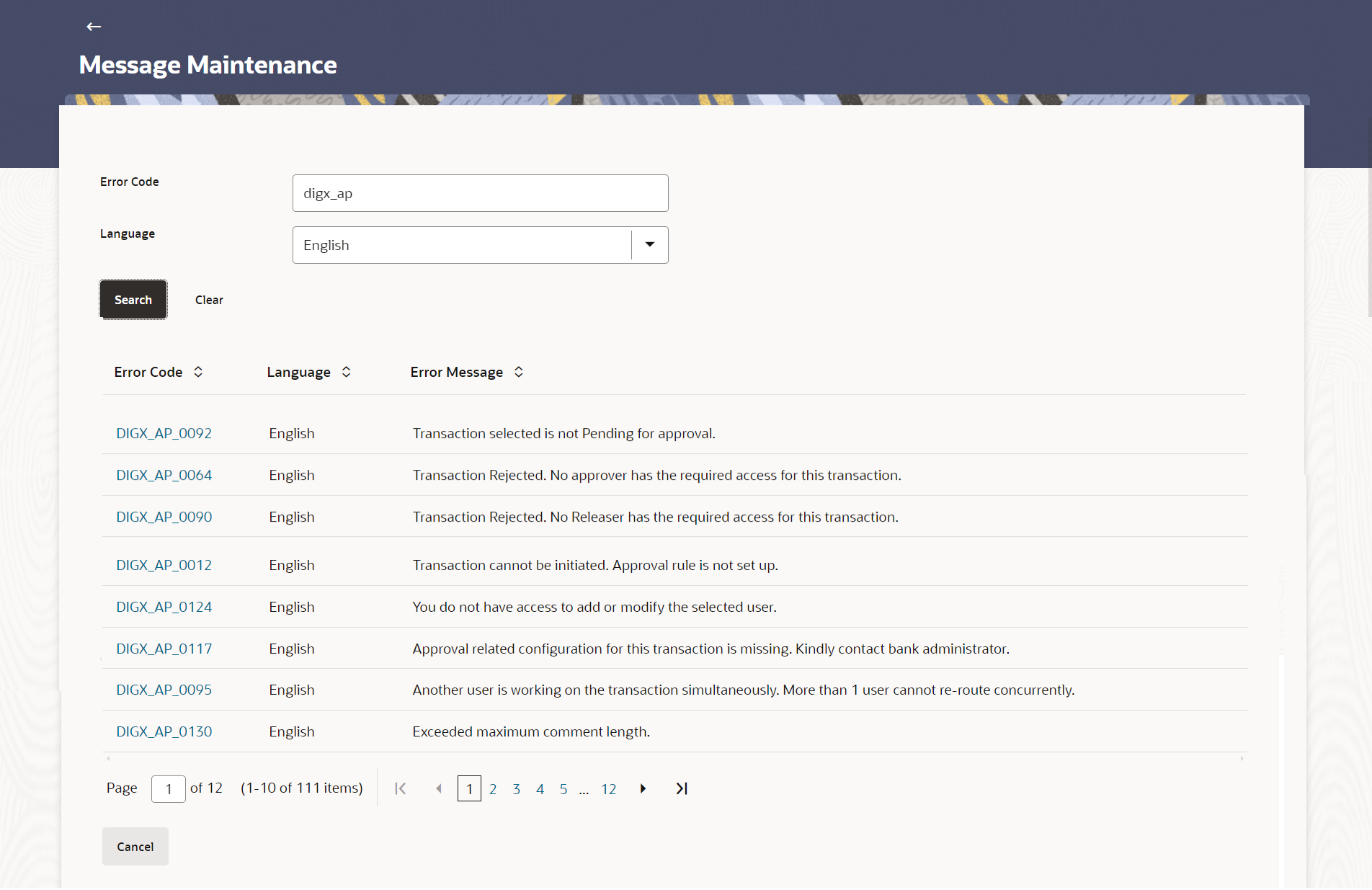Click the Message Maintenance page title
The width and height of the screenshot is (1372, 890).
point(208,65)
